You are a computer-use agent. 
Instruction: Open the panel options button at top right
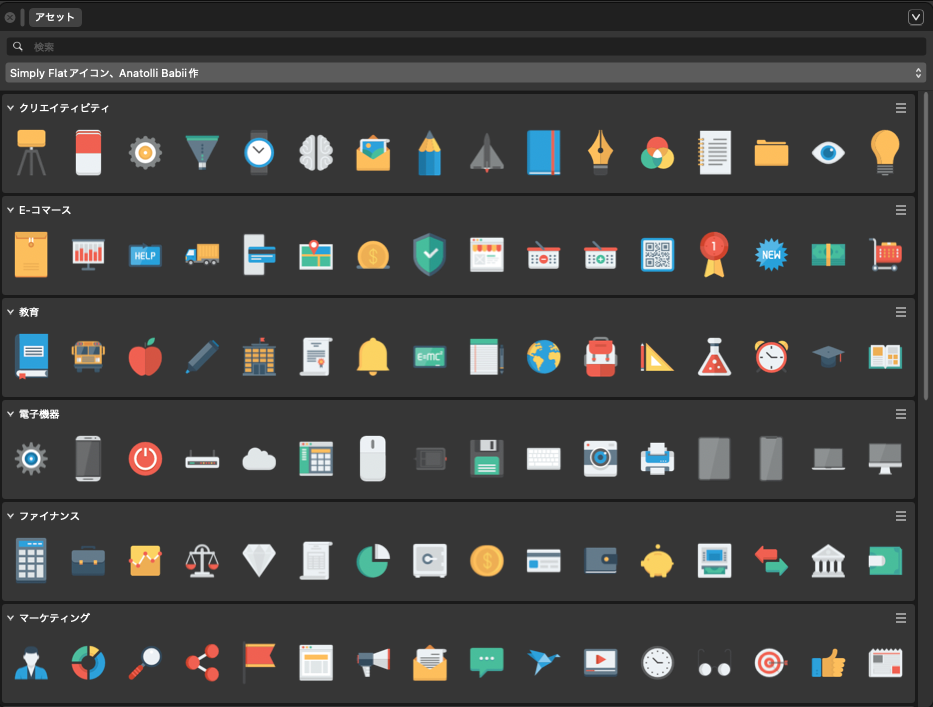click(x=915, y=17)
